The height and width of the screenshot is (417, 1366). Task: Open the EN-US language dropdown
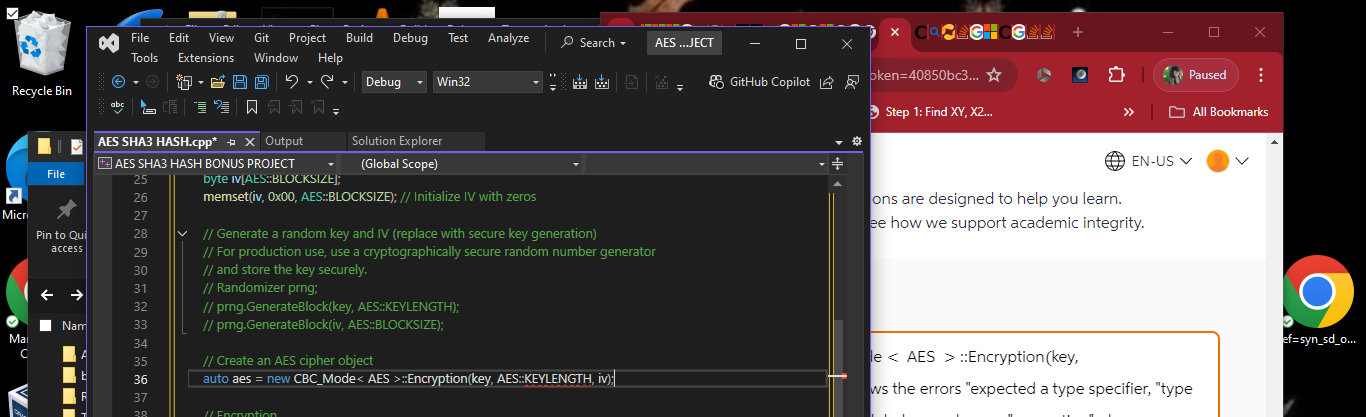pyautogui.click(x=1149, y=161)
